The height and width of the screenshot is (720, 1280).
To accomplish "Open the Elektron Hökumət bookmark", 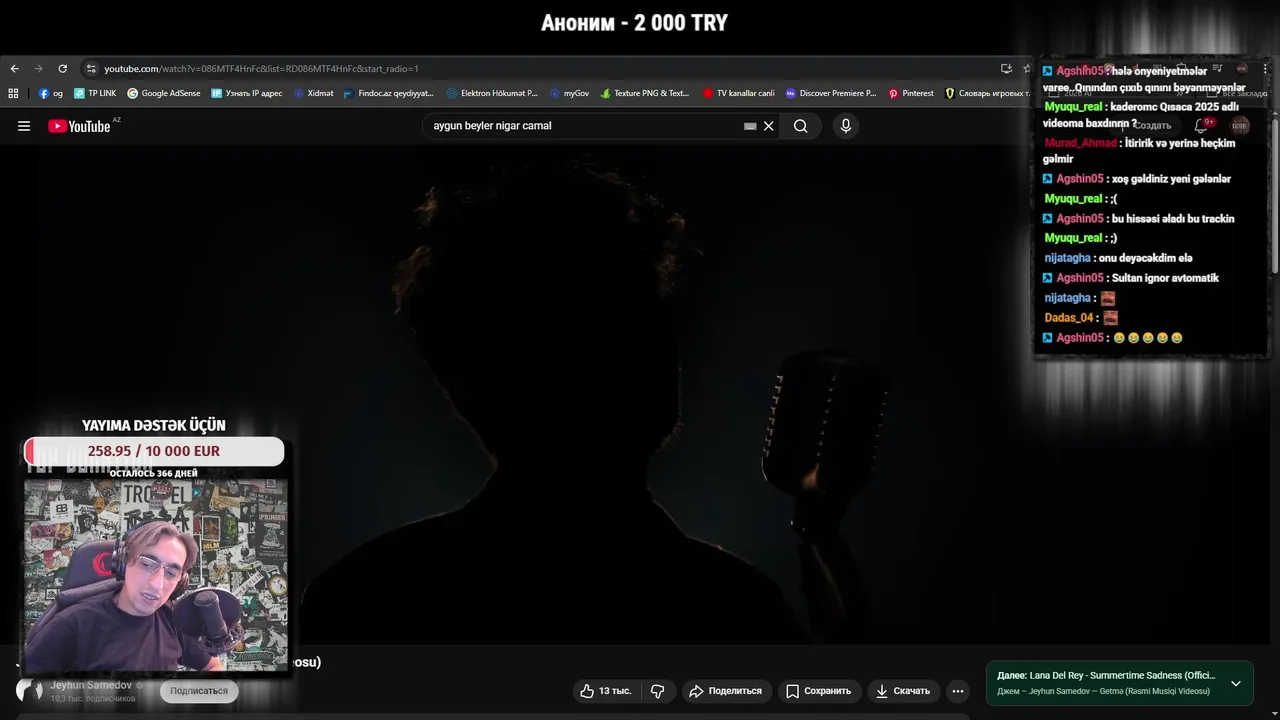I will click(x=492, y=93).
